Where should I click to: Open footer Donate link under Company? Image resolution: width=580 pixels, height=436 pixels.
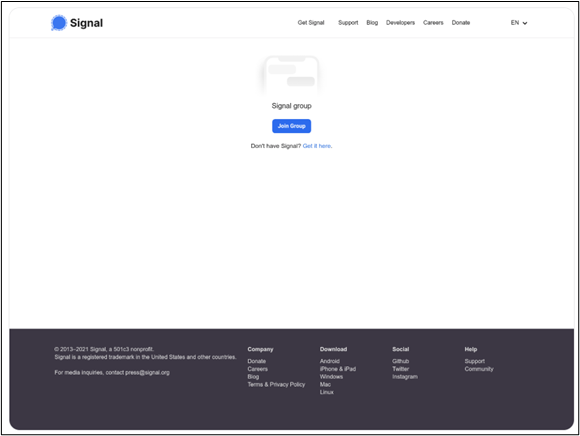(x=256, y=361)
